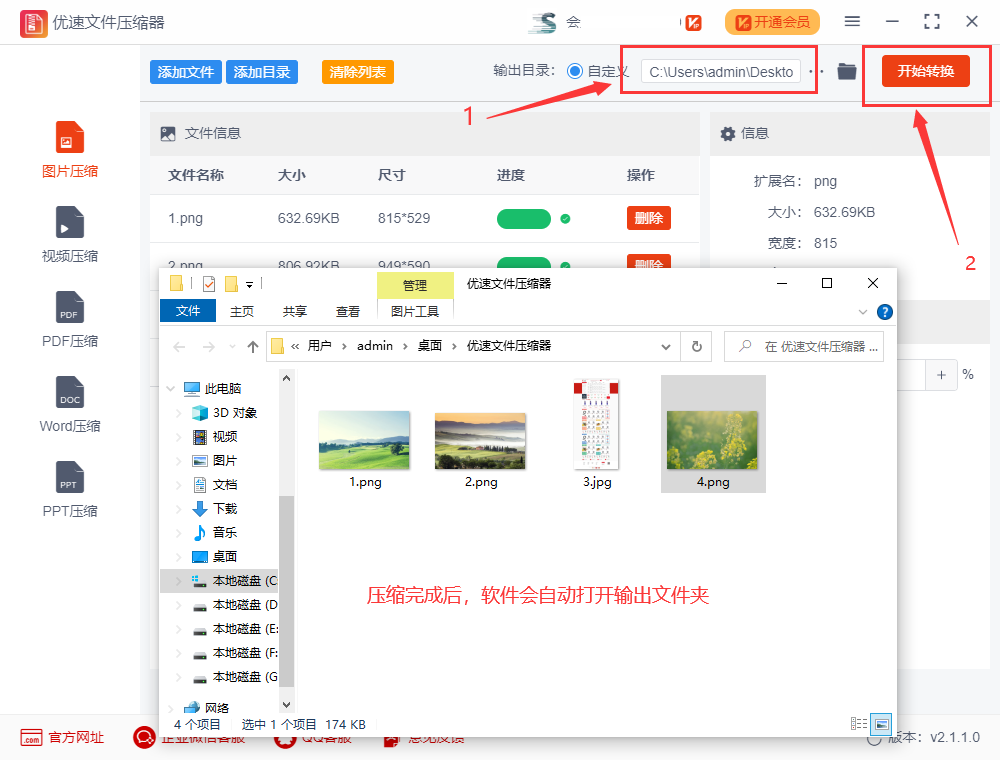Open the 主页 tab in Explorer
This screenshot has width=1000, height=760.
[240, 311]
